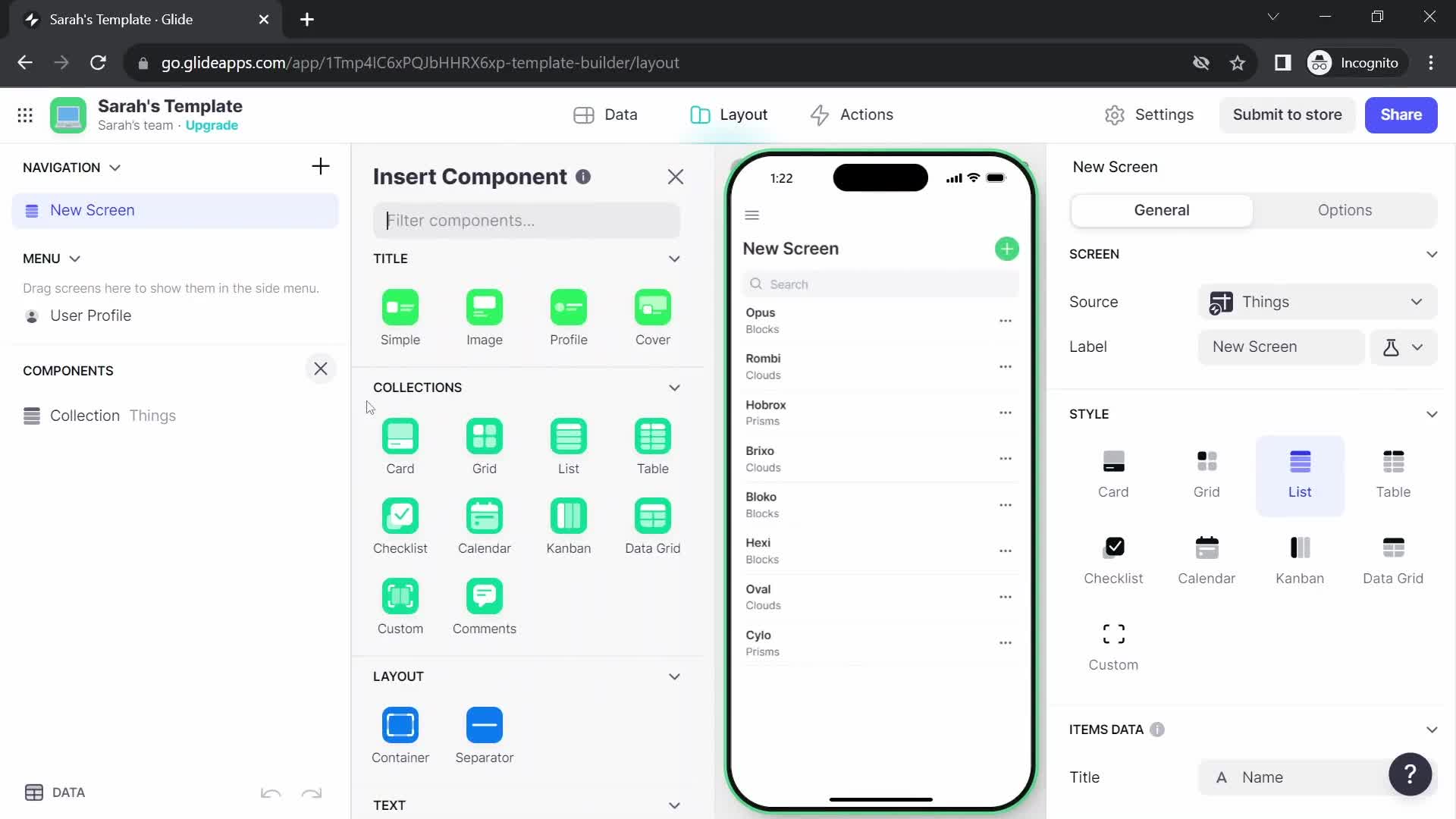Insert the Profile title component

(569, 318)
